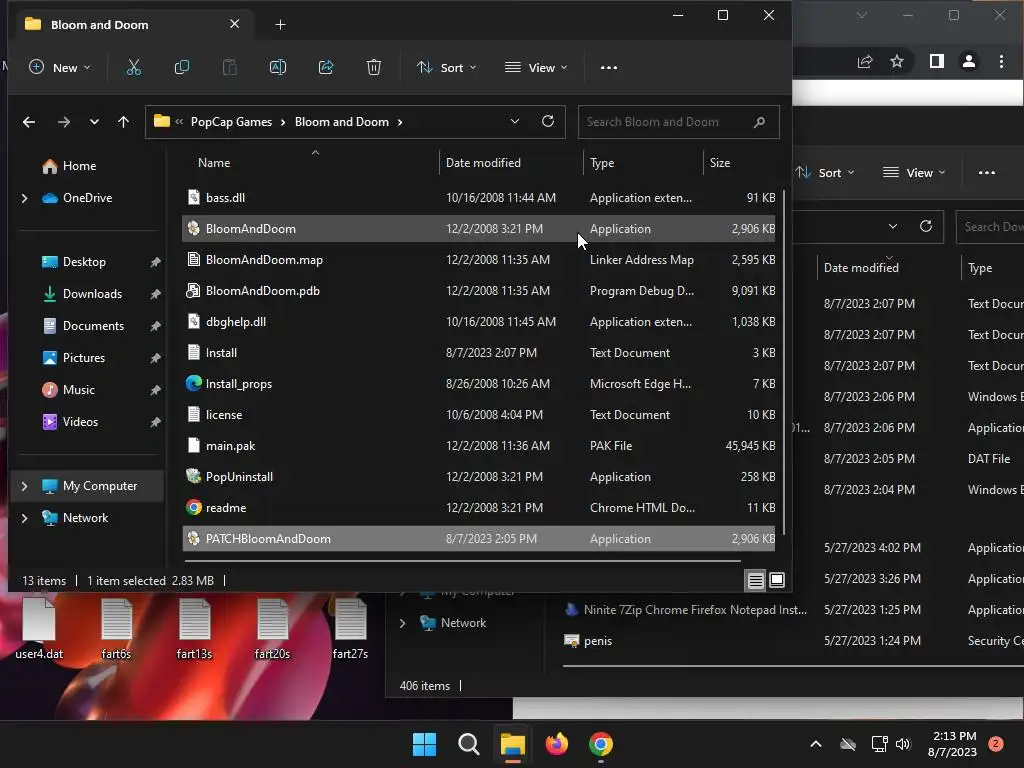
Task: Select the PopUninstall application
Action: tap(479, 477)
